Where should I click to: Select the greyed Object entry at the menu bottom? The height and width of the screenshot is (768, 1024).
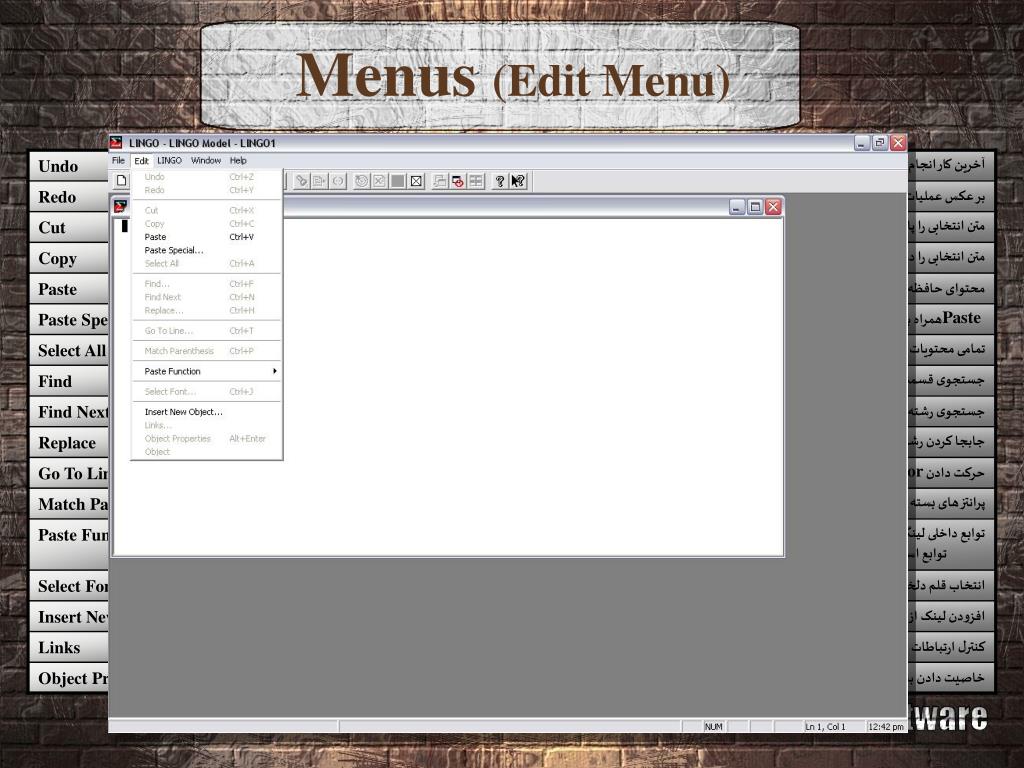point(206,452)
